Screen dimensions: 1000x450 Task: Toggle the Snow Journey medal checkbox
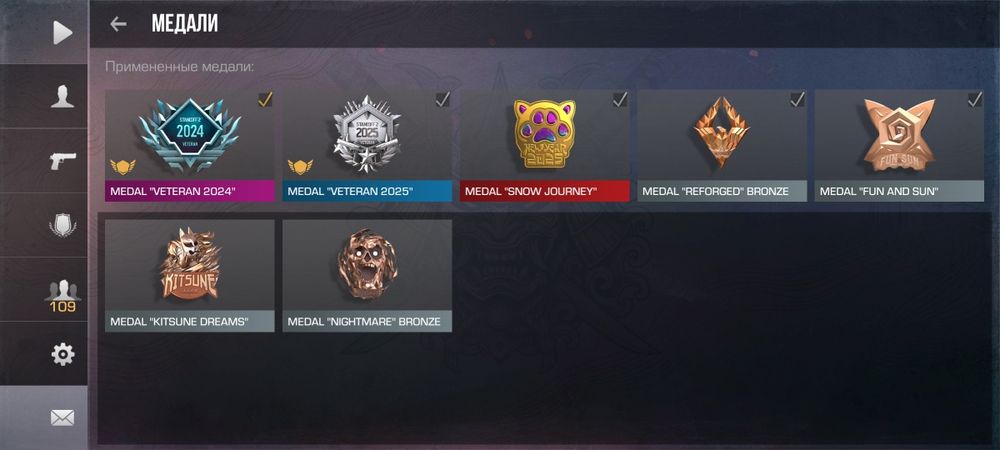point(620,99)
